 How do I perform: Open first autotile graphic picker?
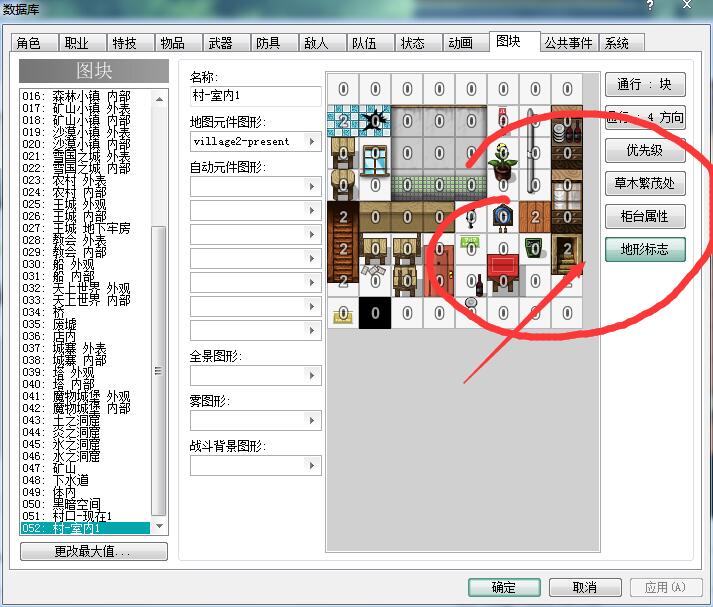[312, 186]
